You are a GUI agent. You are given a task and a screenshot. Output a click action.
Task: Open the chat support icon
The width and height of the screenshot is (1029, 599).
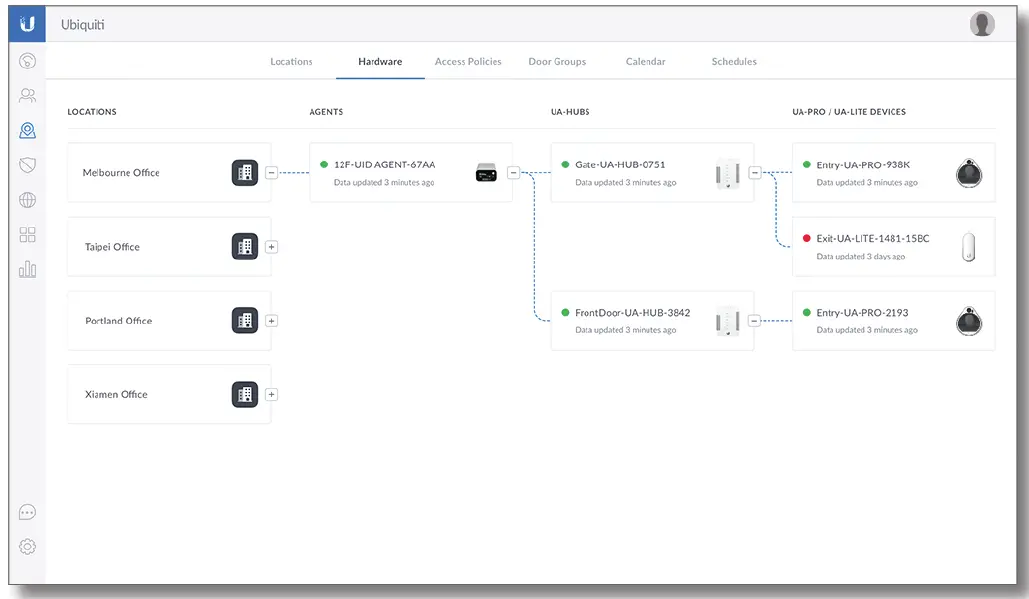[27, 512]
